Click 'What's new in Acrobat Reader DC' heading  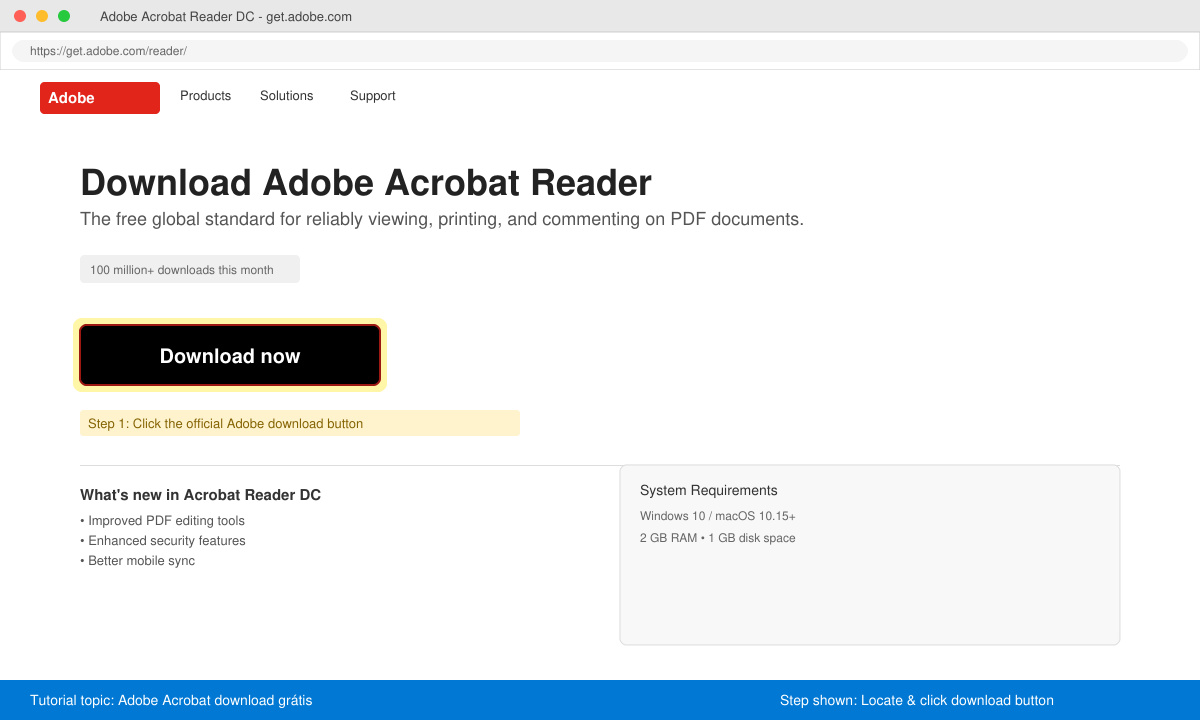pos(200,495)
